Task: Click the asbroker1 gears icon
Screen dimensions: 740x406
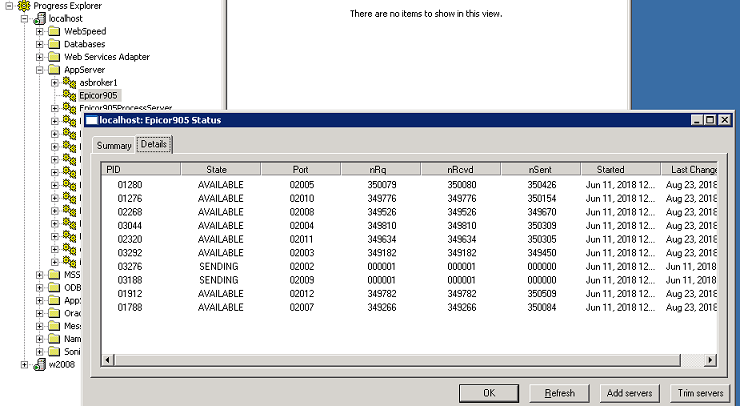Action: pyautogui.click(x=69, y=83)
